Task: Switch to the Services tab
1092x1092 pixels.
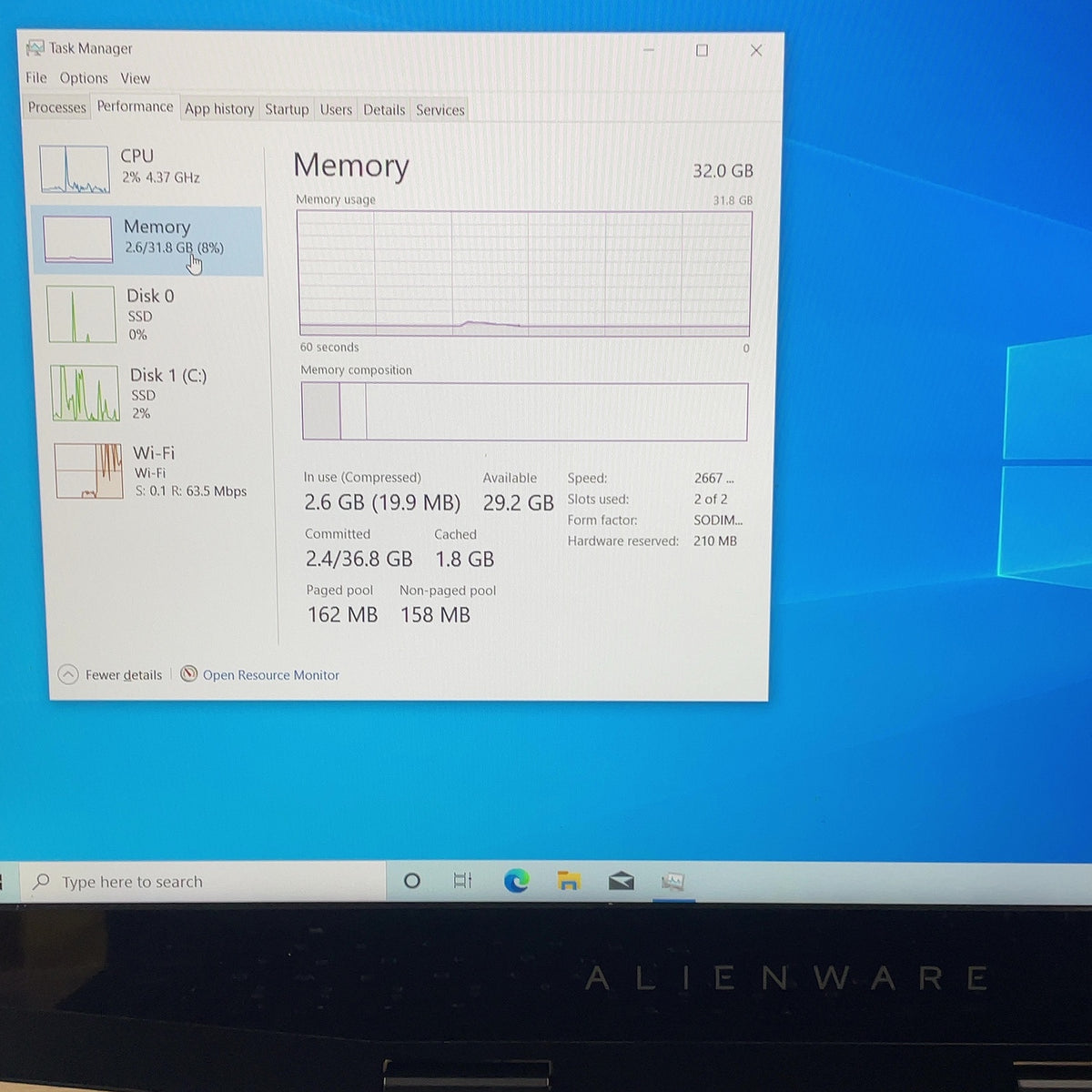Action: coord(440,110)
